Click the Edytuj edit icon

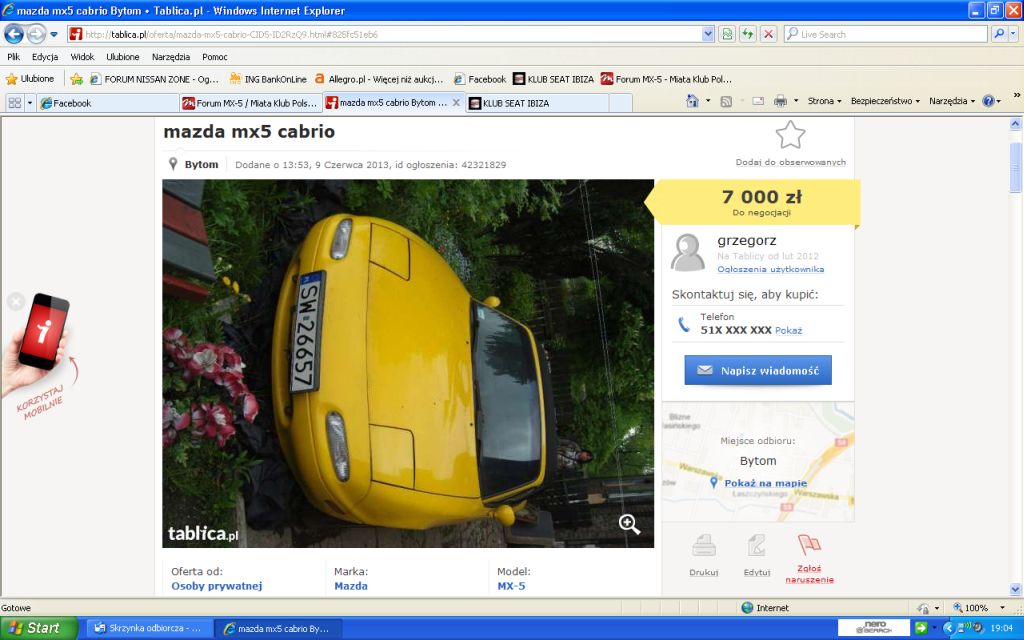[757, 545]
